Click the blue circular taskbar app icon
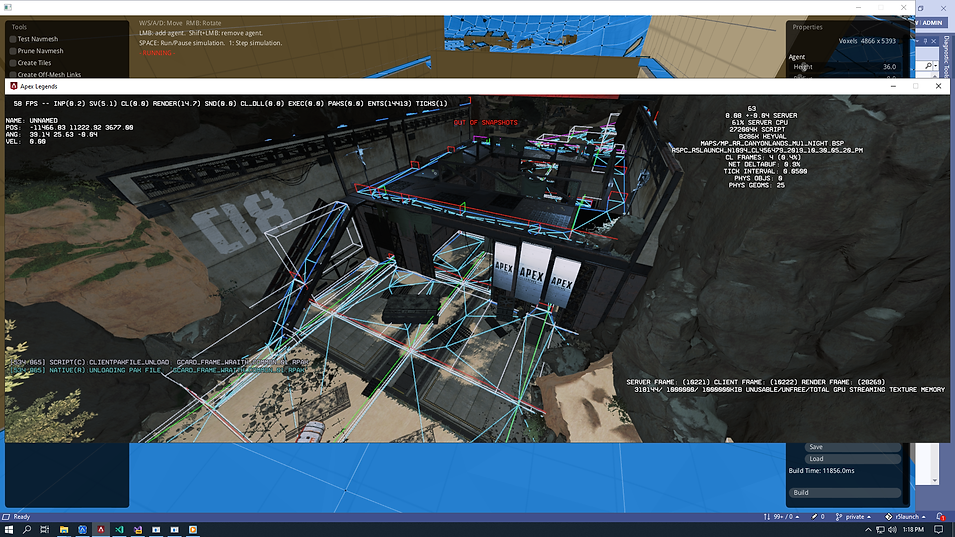 click(82, 530)
